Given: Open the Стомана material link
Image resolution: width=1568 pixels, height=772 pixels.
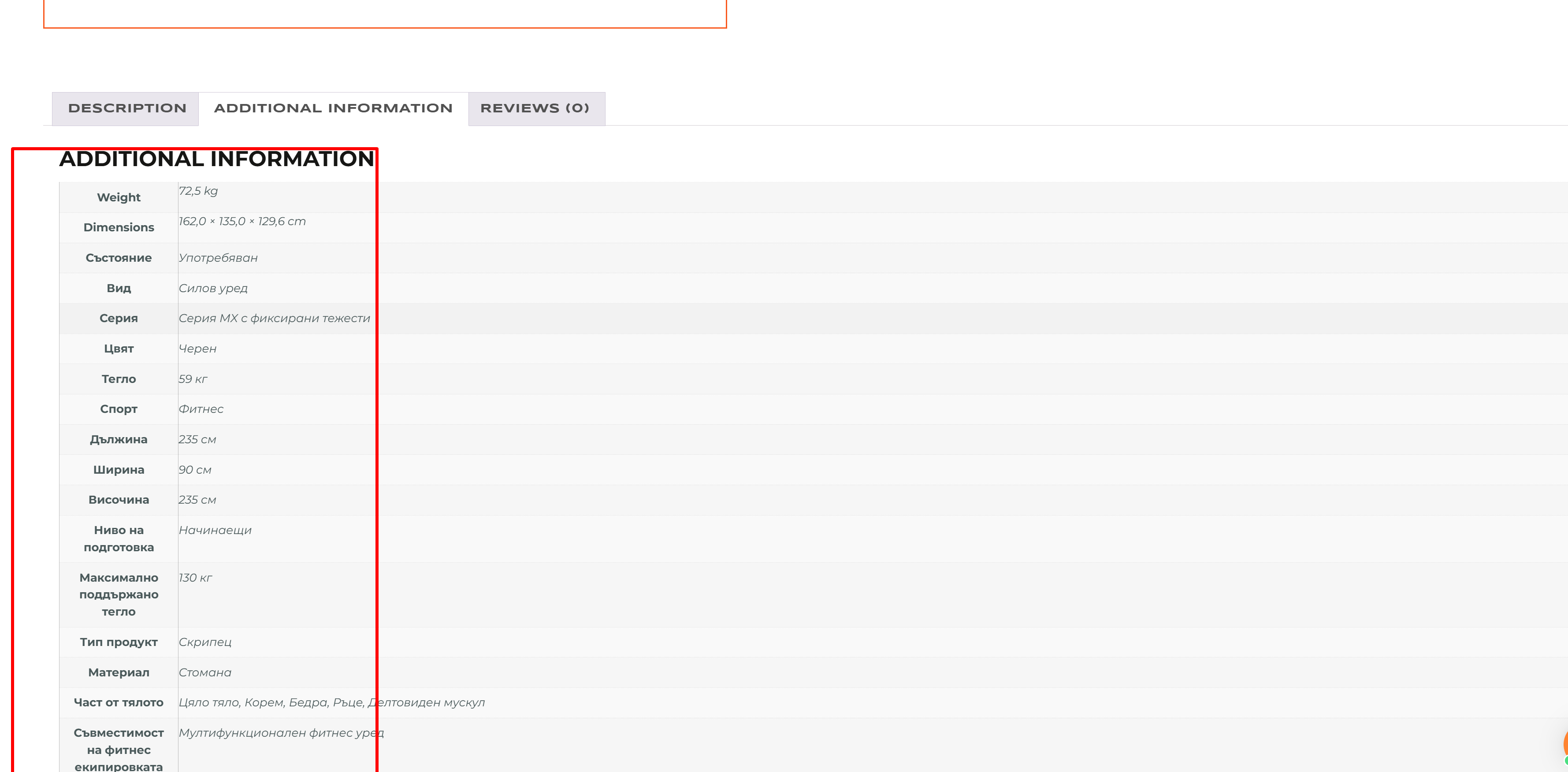Looking at the screenshot, I should (205, 673).
